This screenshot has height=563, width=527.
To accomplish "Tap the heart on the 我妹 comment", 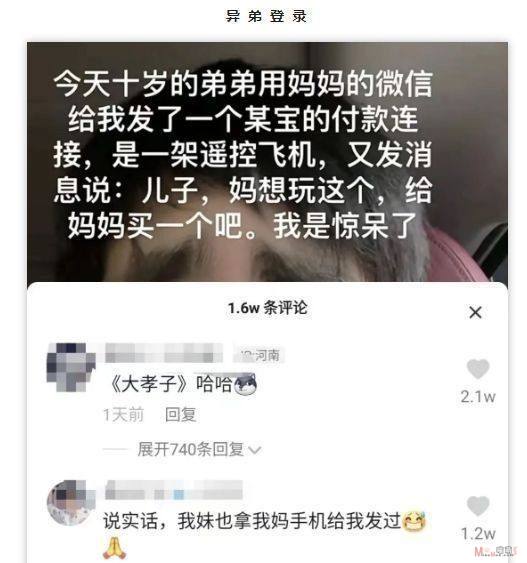I will click(478, 506).
